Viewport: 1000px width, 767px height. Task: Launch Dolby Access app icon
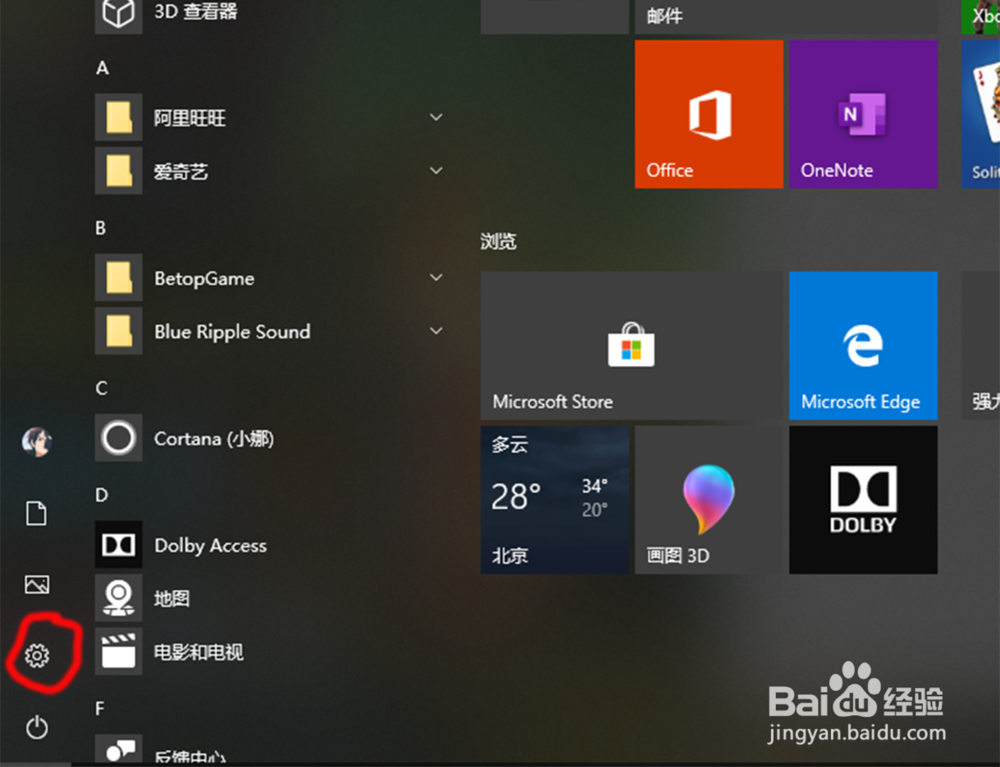coord(119,545)
